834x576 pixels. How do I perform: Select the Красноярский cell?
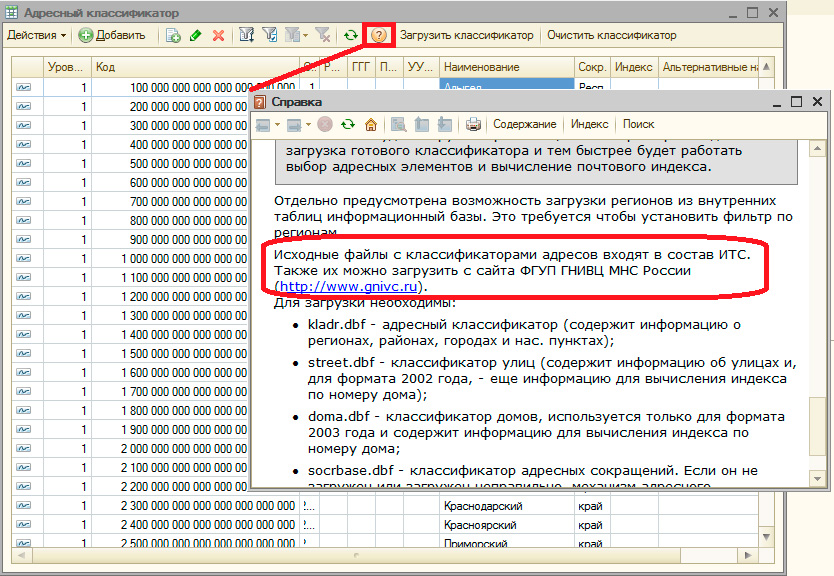pyautogui.click(x=506, y=525)
